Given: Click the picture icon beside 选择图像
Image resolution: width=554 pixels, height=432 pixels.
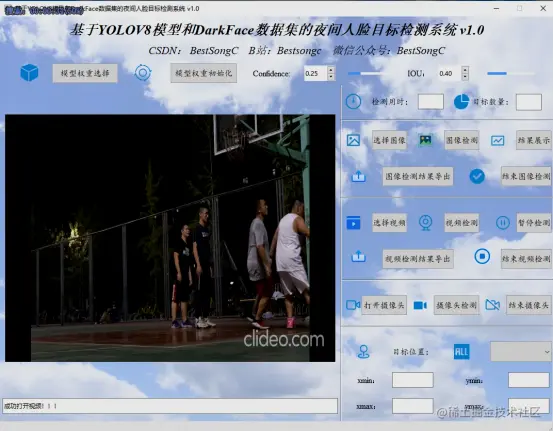Looking at the screenshot, I should click(x=353, y=140).
